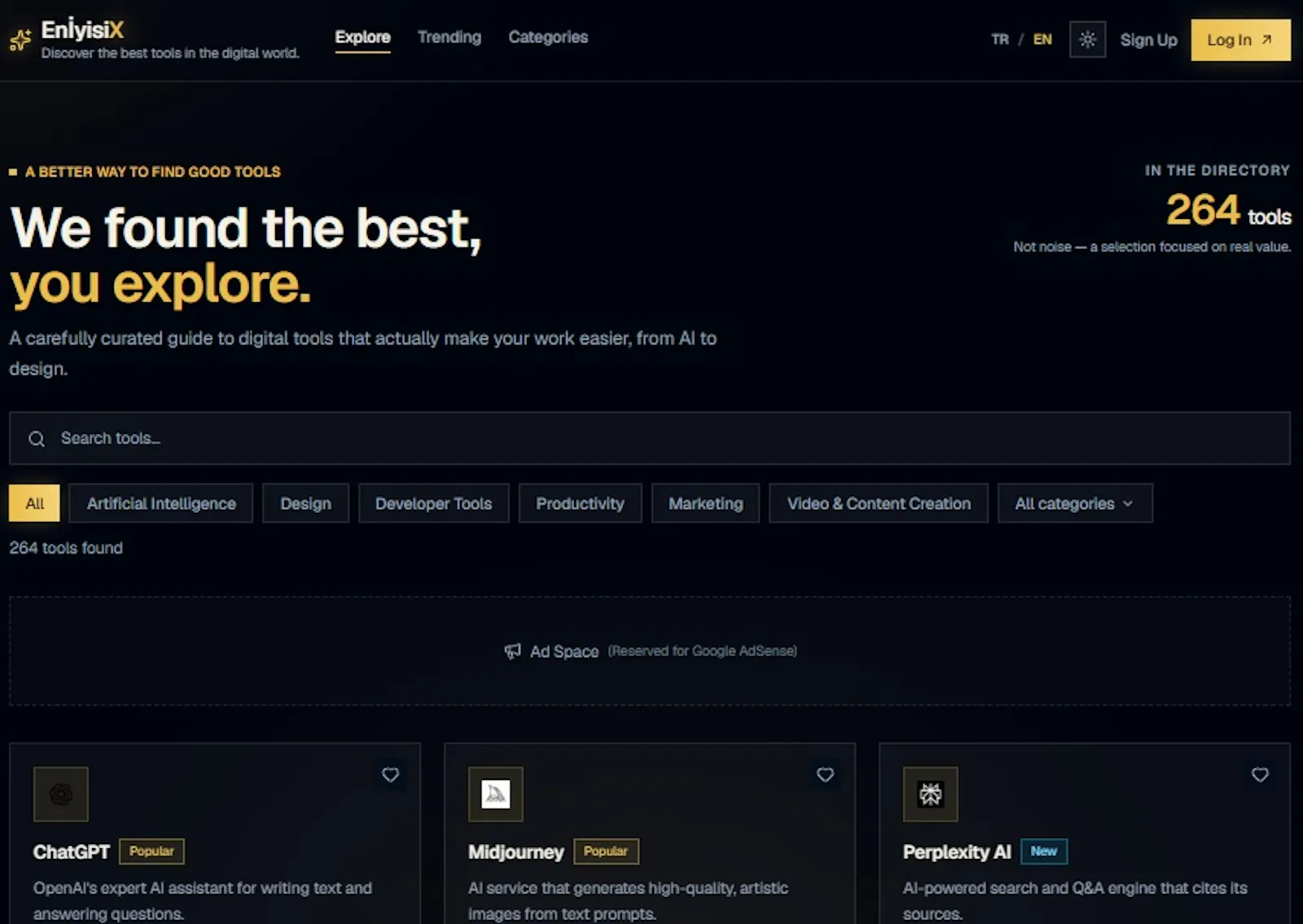Click the Ad Space placeholder banner

click(650, 651)
